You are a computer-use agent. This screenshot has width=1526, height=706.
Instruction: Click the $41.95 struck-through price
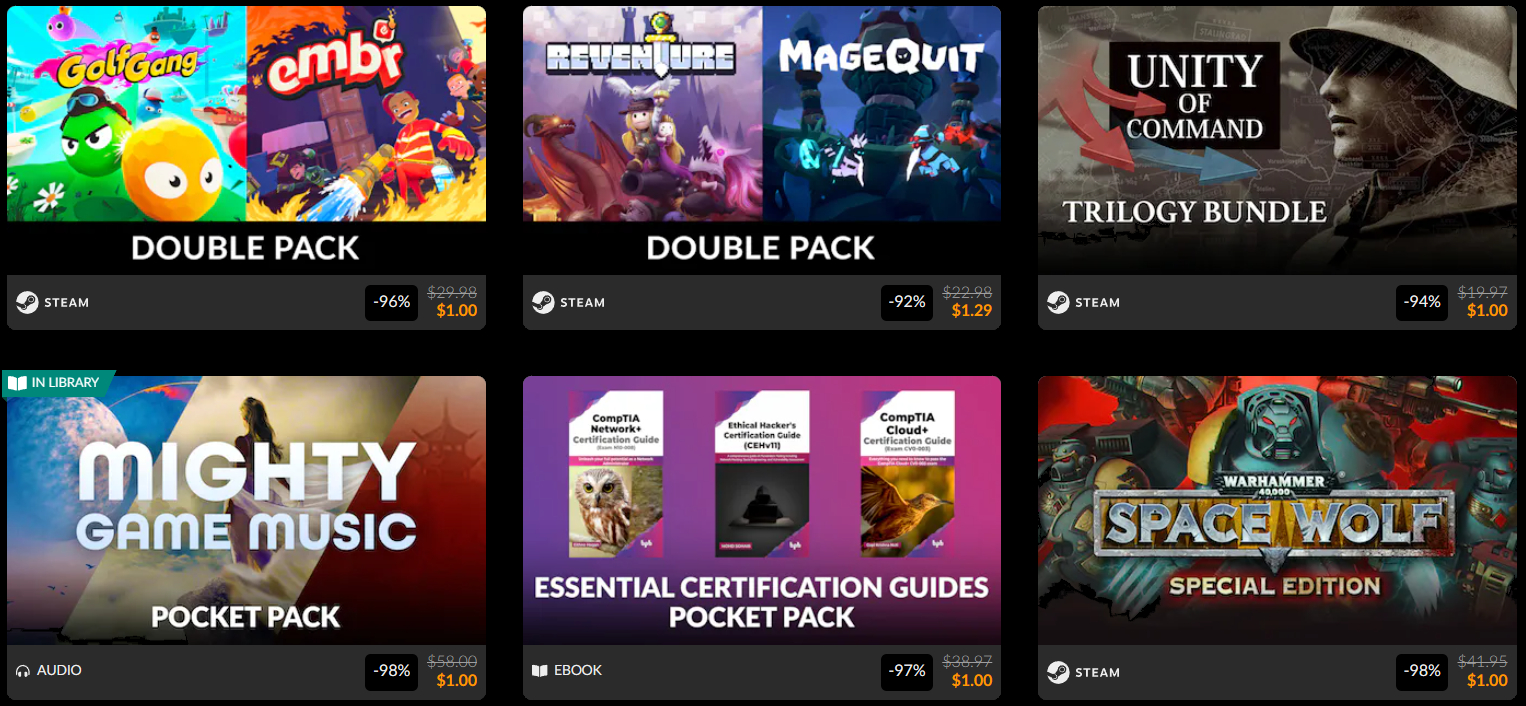pyautogui.click(x=1483, y=662)
